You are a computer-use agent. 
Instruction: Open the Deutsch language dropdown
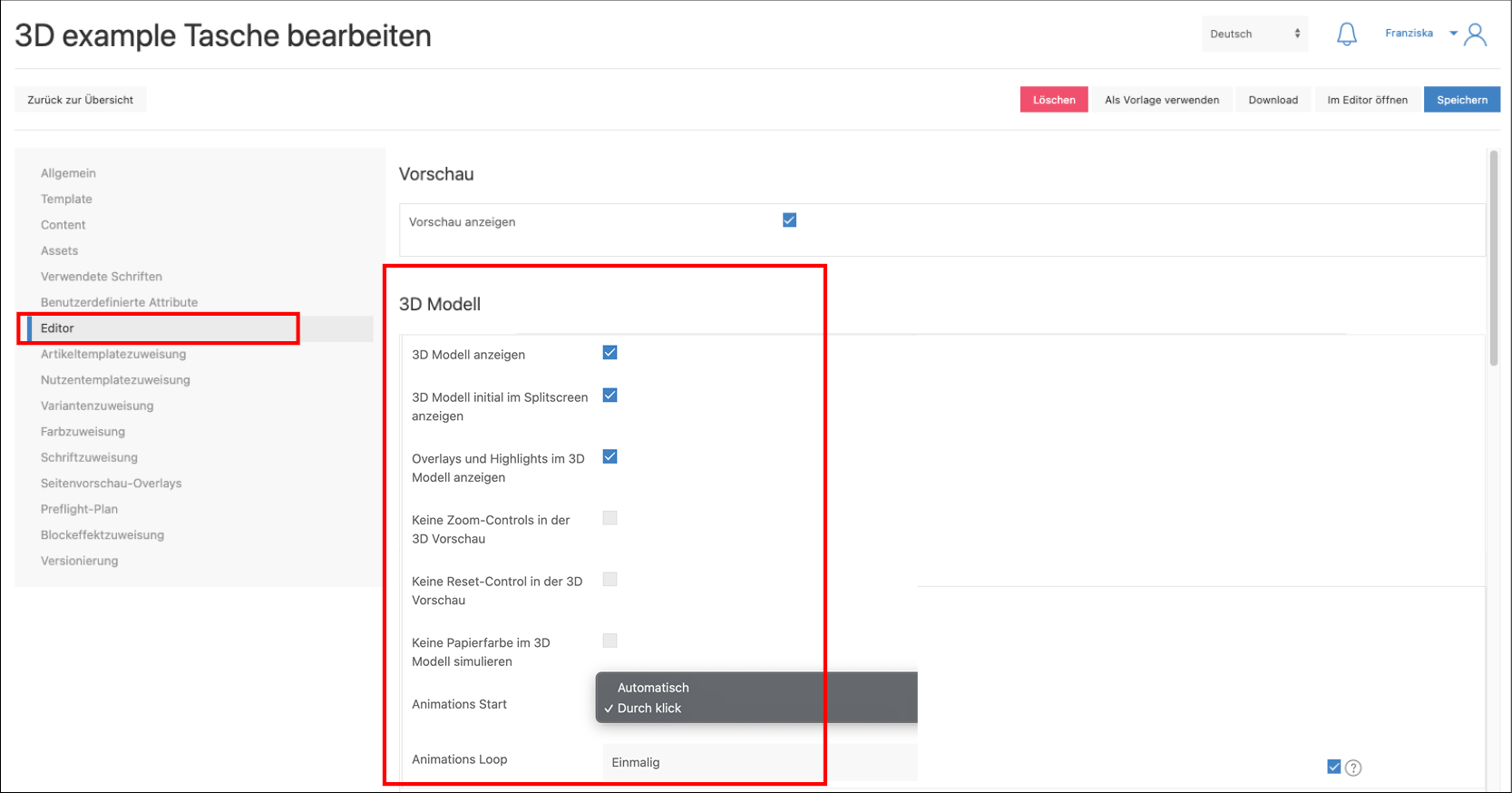coord(1254,34)
